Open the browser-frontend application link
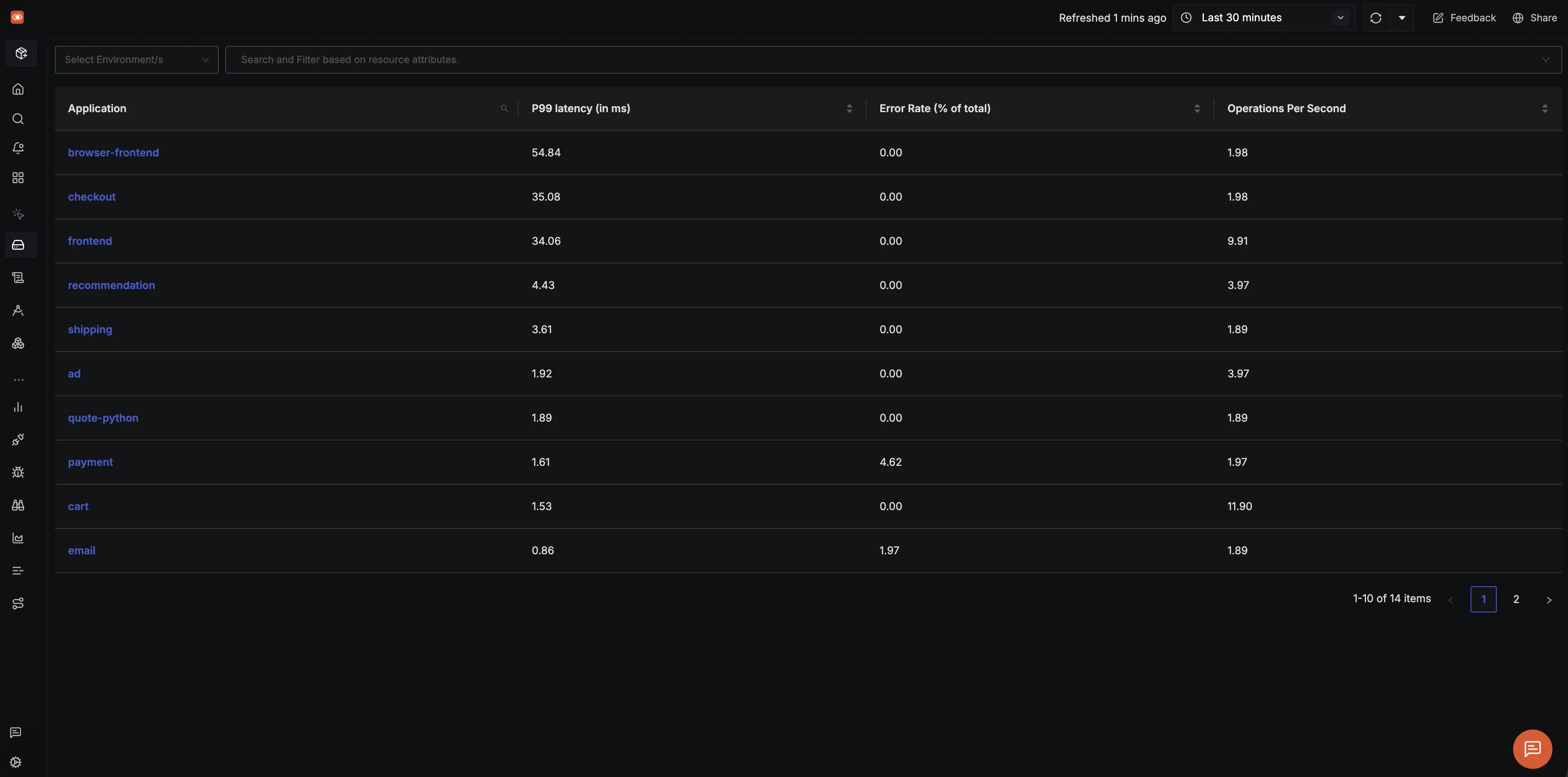The height and width of the screenshot is (777, 1568). click(113, 153)
